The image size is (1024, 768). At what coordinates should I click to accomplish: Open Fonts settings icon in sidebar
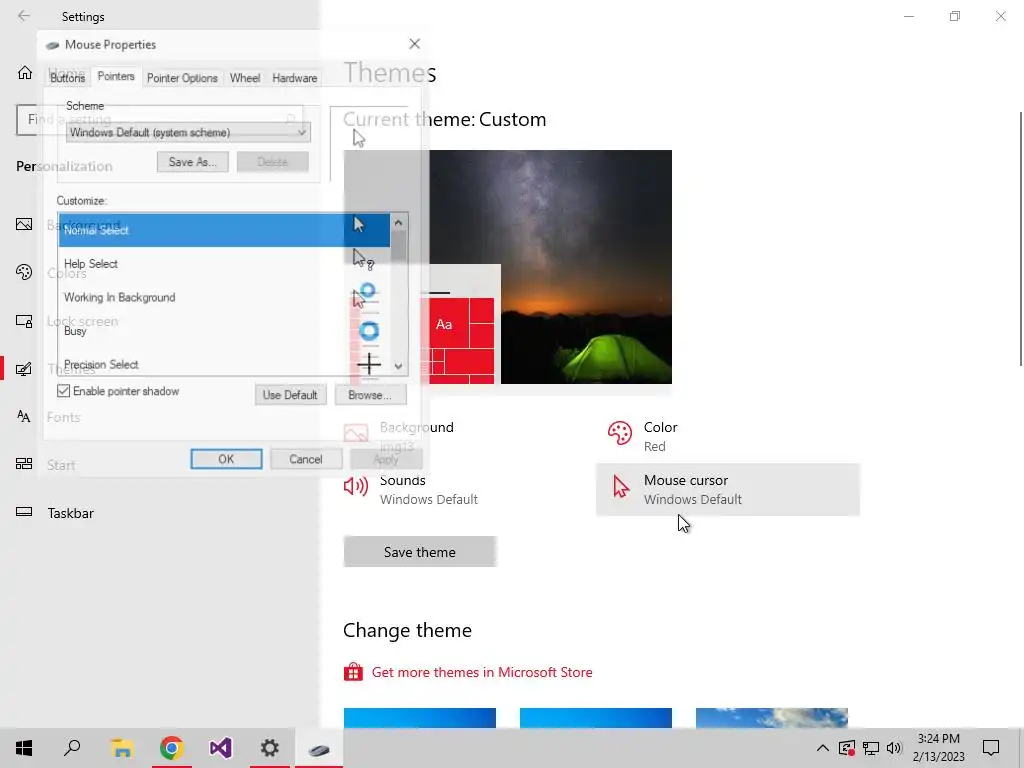point(24,416)
